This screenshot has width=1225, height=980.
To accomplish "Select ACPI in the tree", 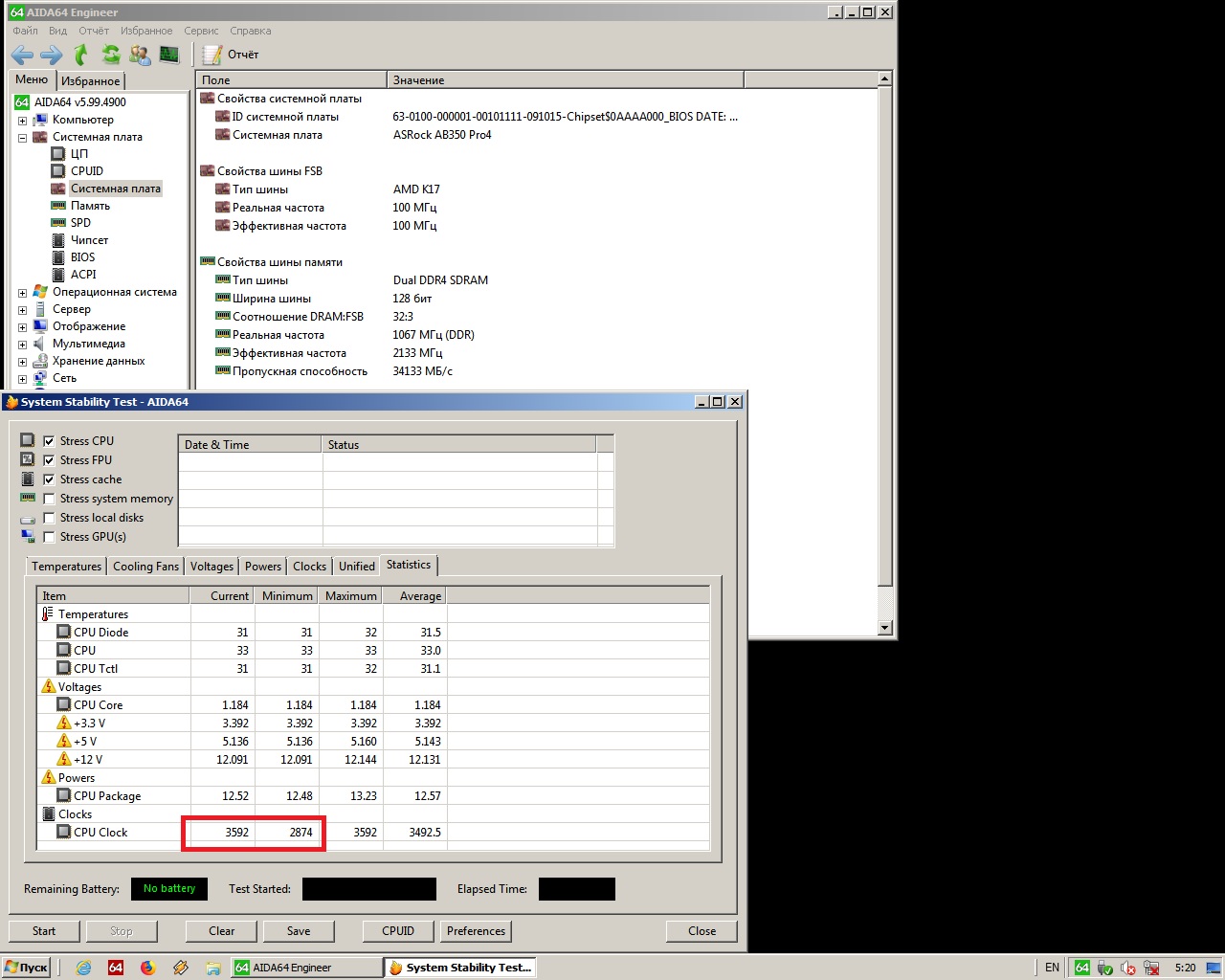I will (83, 275).
